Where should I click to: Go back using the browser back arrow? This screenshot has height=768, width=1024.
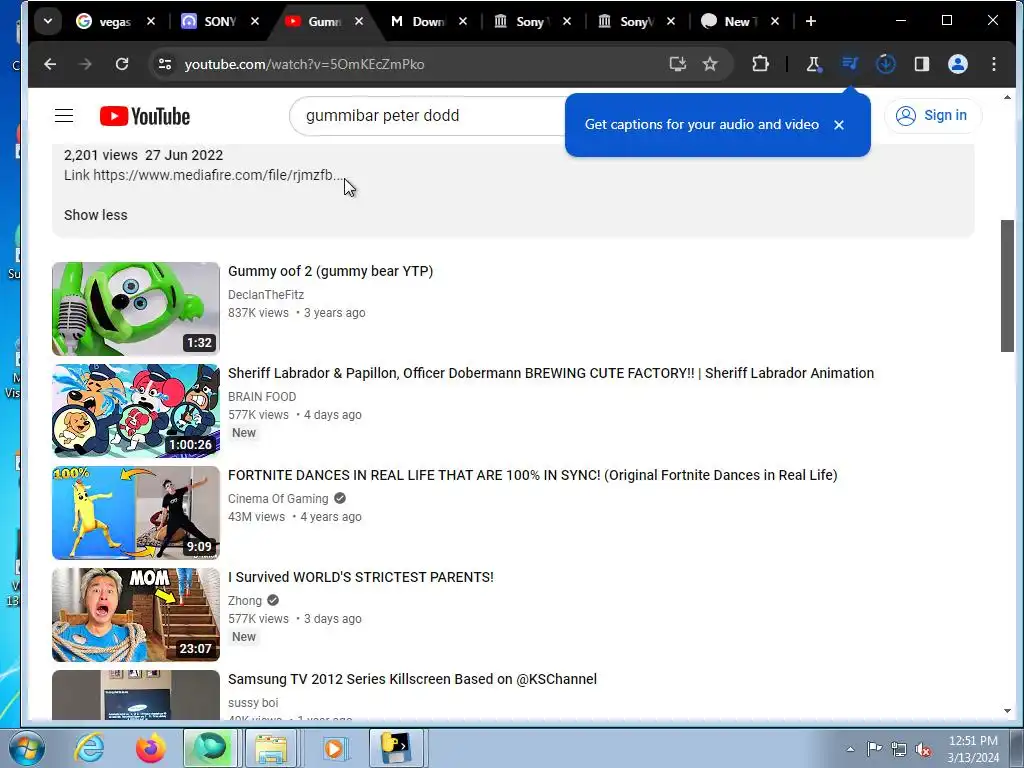point(50,64)
